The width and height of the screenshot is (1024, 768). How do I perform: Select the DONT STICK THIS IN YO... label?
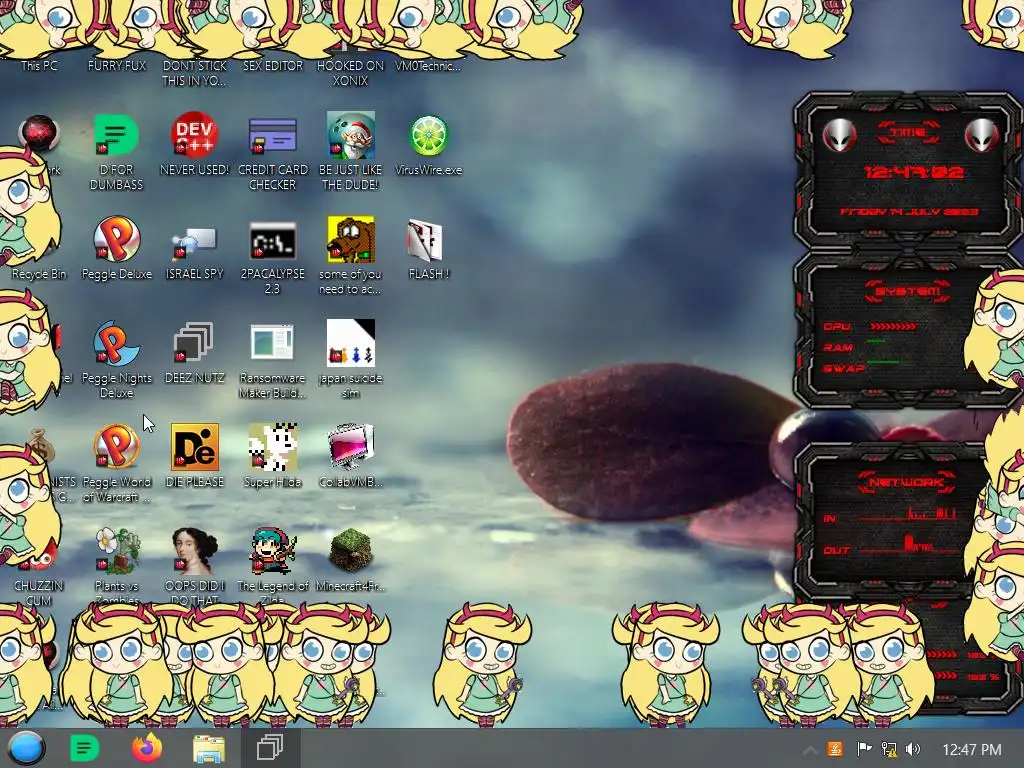[194, 73]
